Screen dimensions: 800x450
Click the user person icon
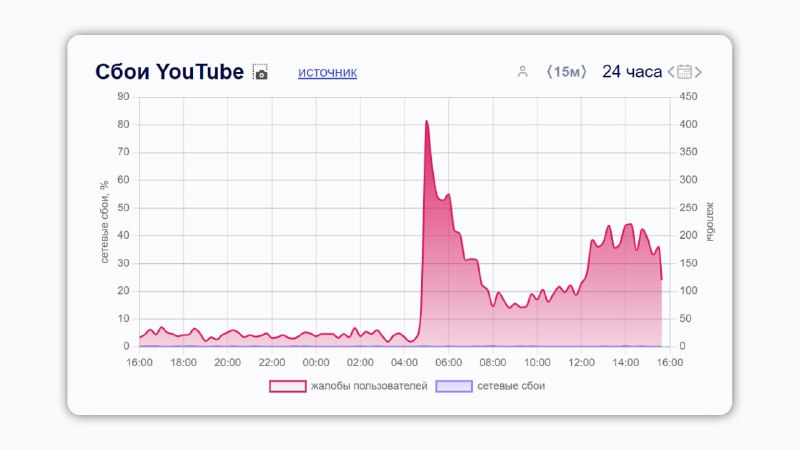(522, 71)
